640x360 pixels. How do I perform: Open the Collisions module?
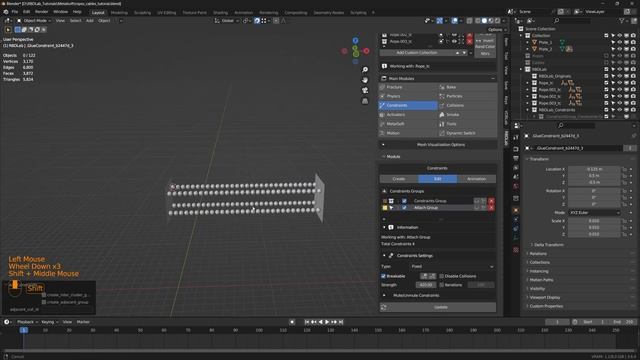468,105
